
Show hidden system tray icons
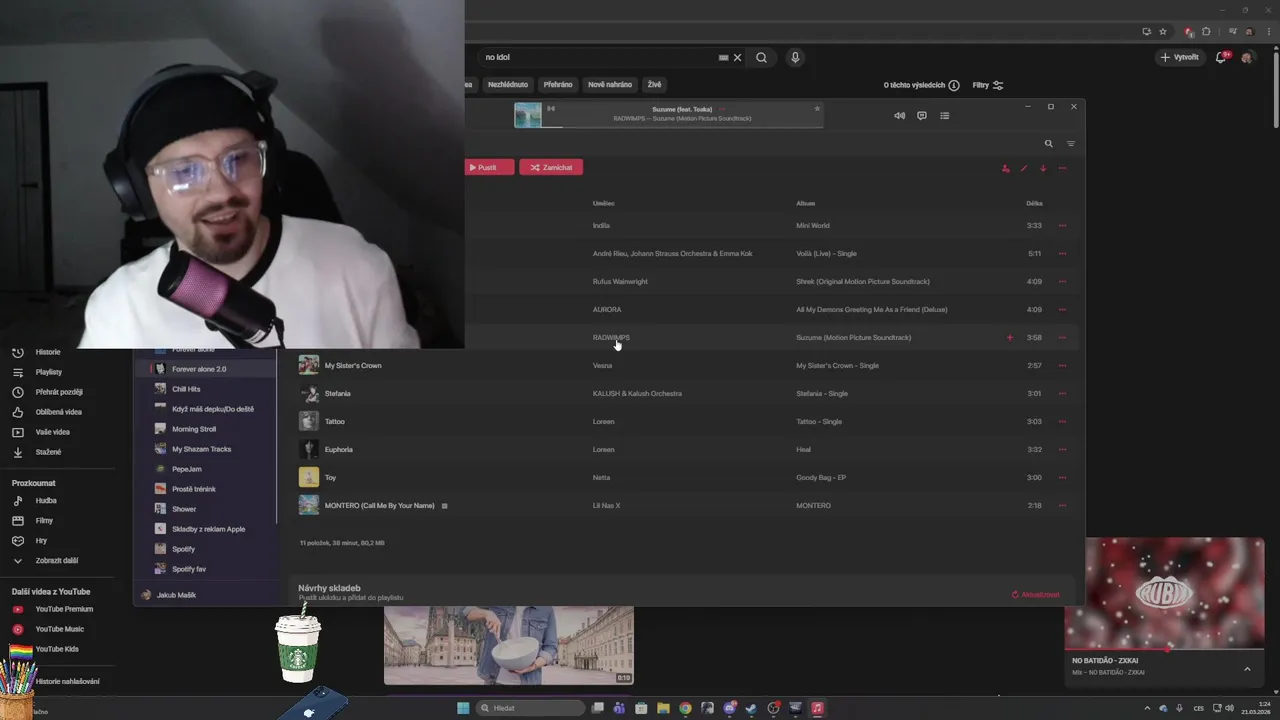[x=1148, y=708]
